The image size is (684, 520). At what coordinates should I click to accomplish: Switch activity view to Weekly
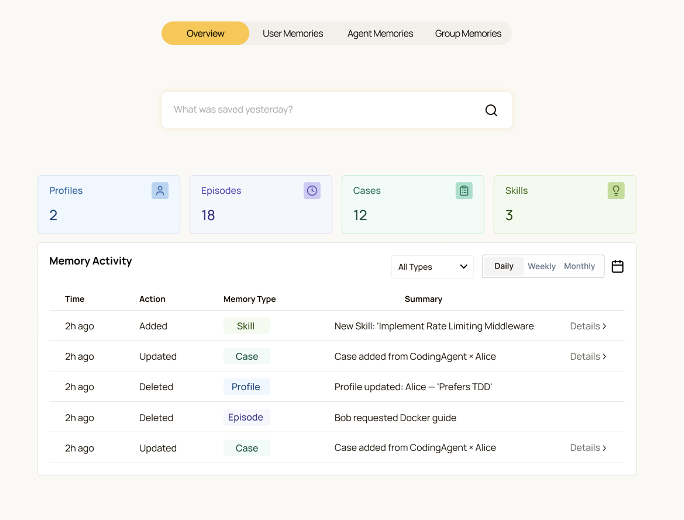pyautogui.click(x=541, y=266)
